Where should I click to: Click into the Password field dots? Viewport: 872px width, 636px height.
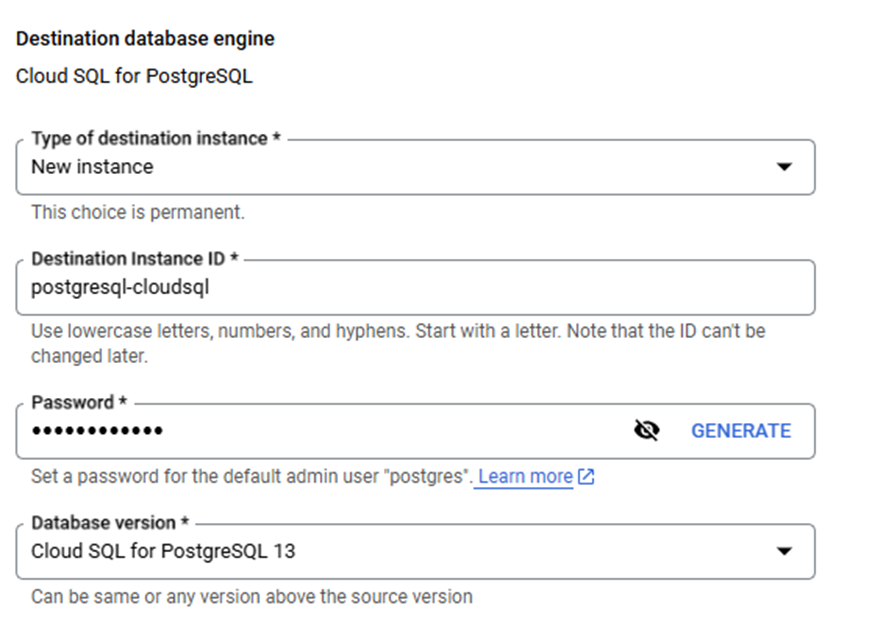tap(97, 430)
